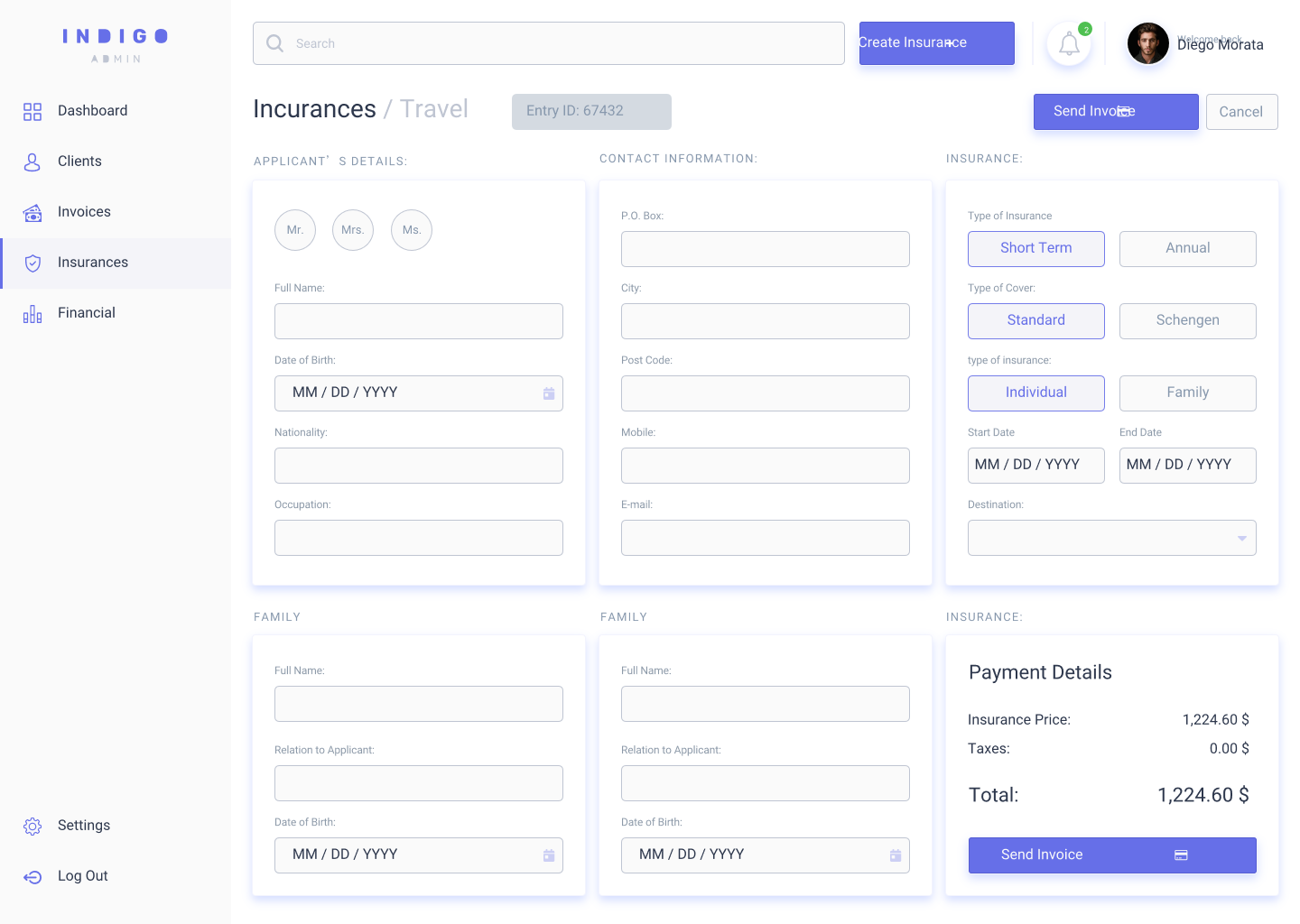1300x924 pixels.
Task: Click the Mobile input field
Action: point(766,466)
